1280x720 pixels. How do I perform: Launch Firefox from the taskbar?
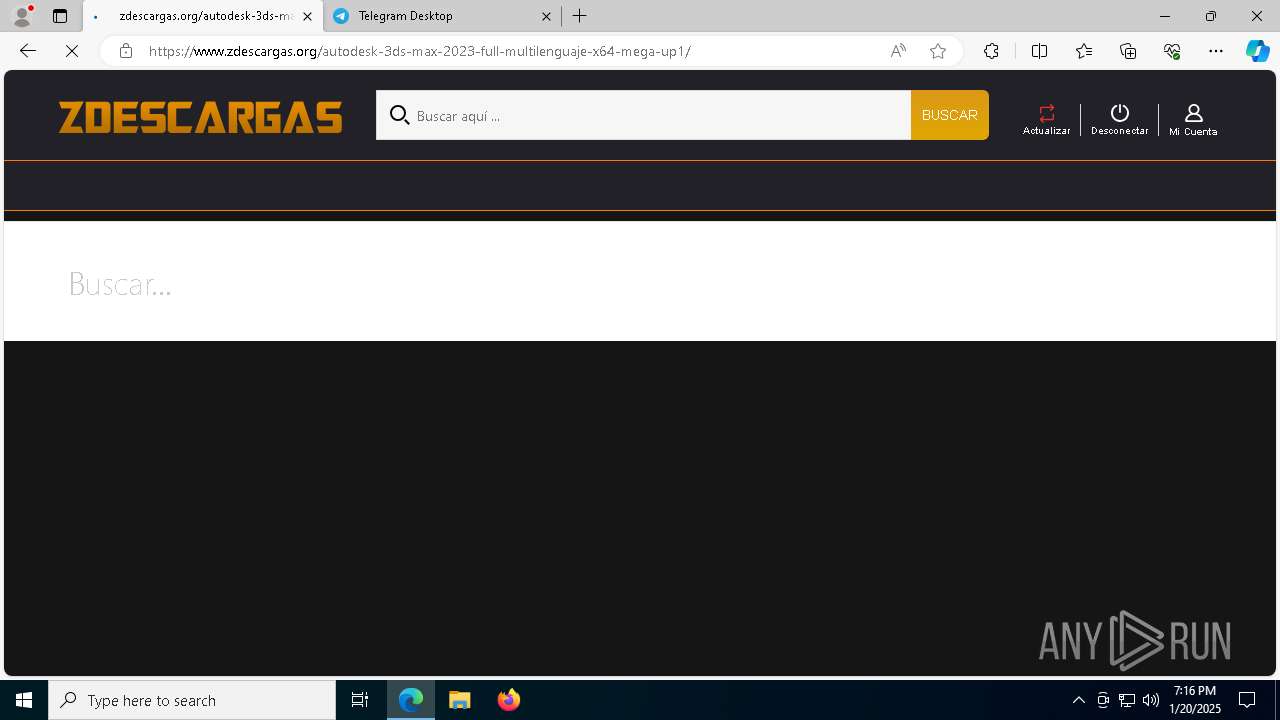pyautogui.click(x=509, y=700)
